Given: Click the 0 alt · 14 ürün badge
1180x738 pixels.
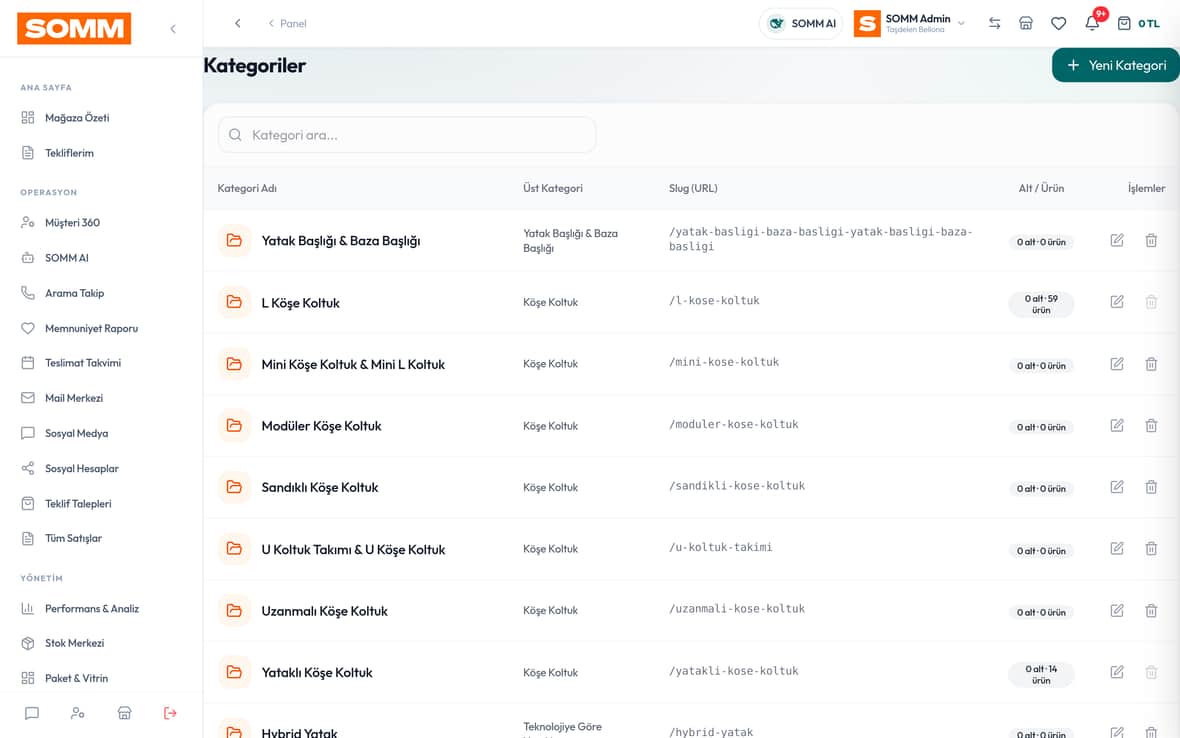Looking at the screenshot, I should point(1041,674).
